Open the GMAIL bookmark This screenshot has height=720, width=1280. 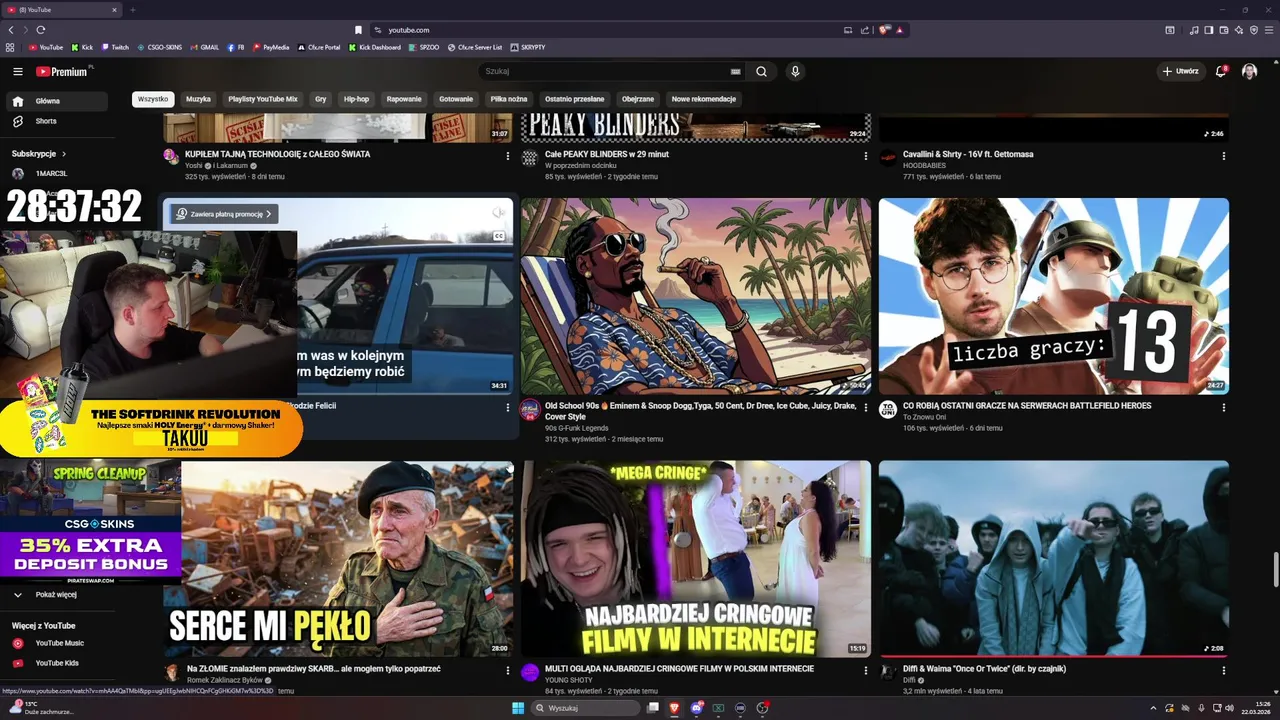coord(204,47)
